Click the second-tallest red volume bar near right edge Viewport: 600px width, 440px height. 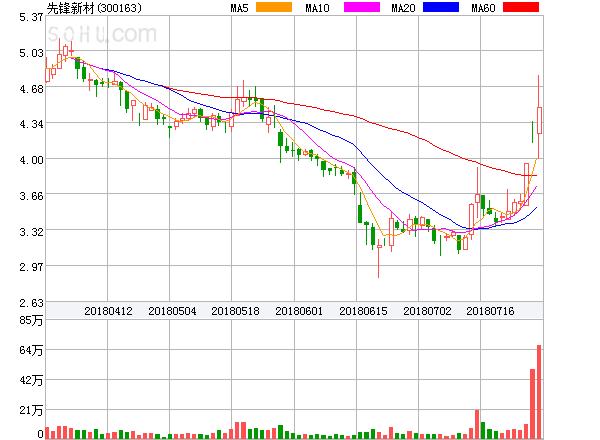tap(532, 404)
